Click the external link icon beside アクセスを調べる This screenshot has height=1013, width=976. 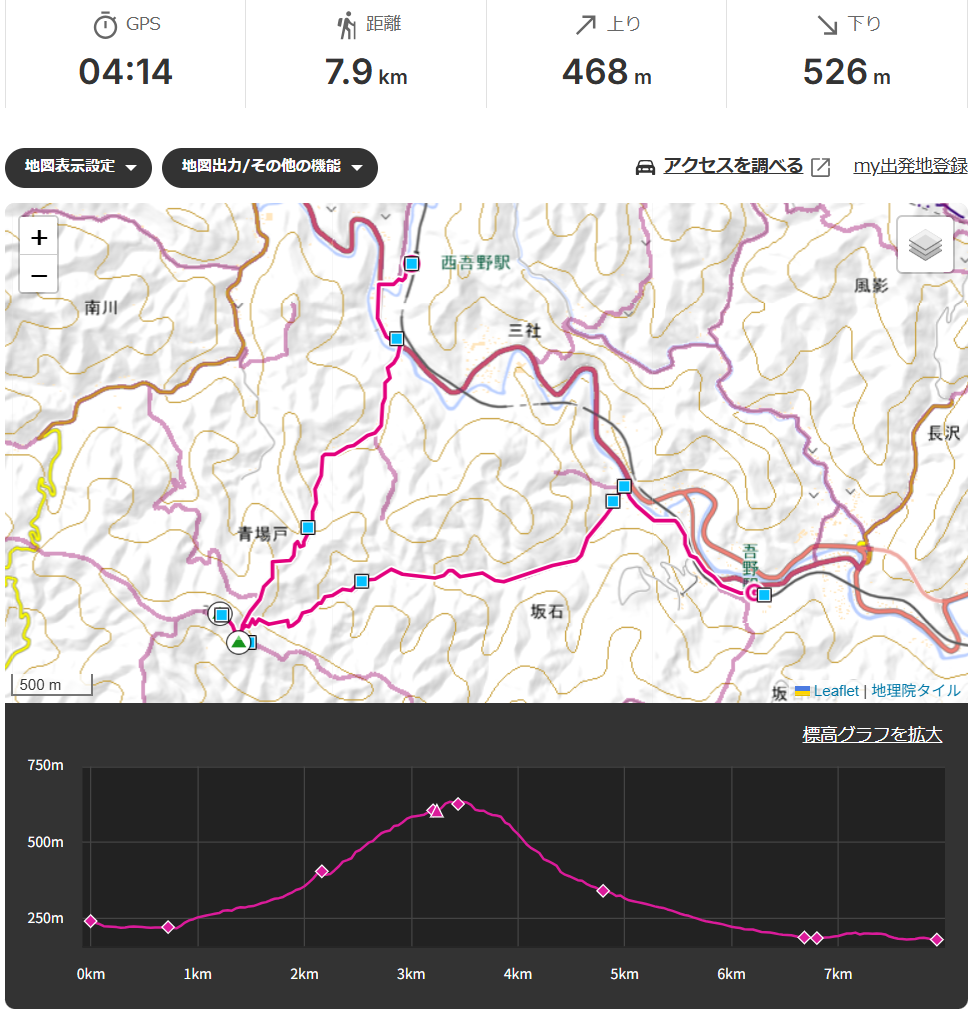point(820,167)
